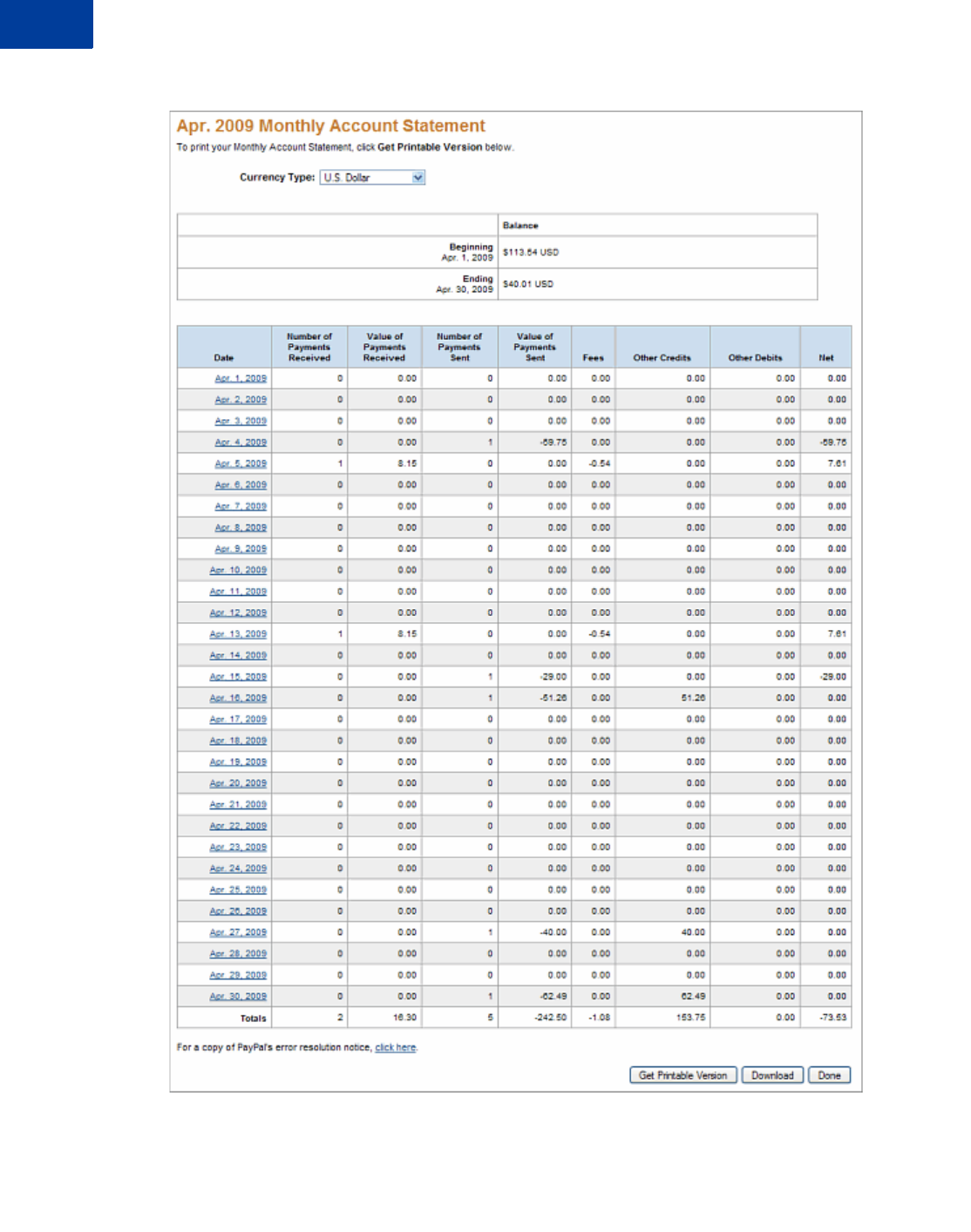Open the Apr. 27, 2009 date link

pos(238,933)
